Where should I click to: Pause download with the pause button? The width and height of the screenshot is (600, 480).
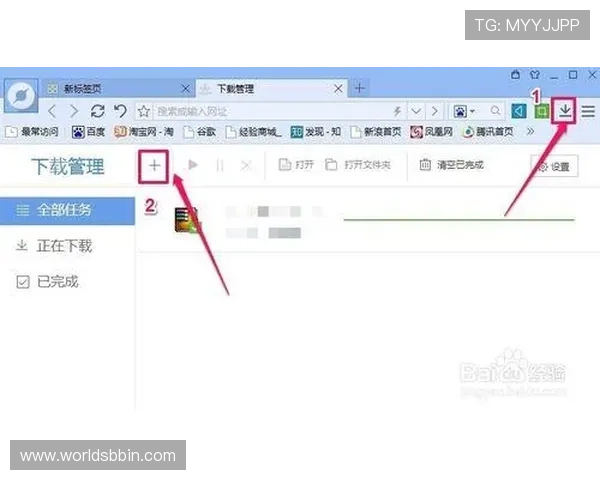click(220, 166)
